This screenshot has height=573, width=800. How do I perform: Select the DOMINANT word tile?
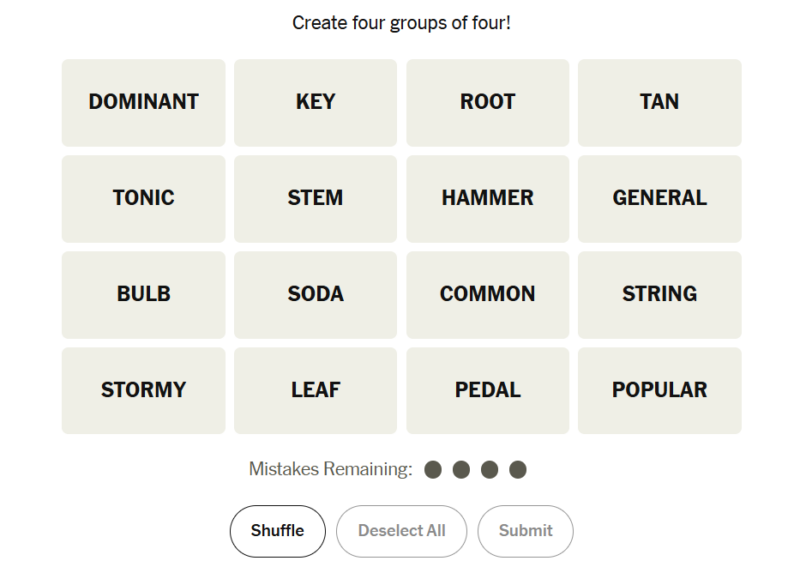coord(143,102)
